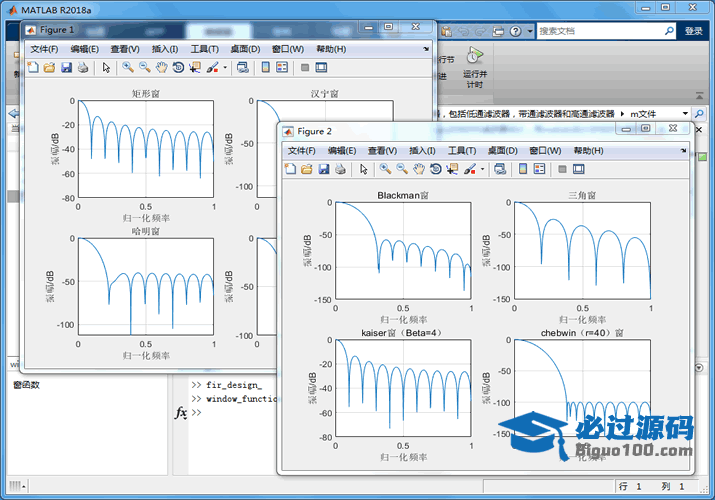Image resolution: width=715 pixels, height=500 pixels.
Task: Click Insert Colorbar icon in Figure 2
Action: pyautogui.click(x=523, y=169)
